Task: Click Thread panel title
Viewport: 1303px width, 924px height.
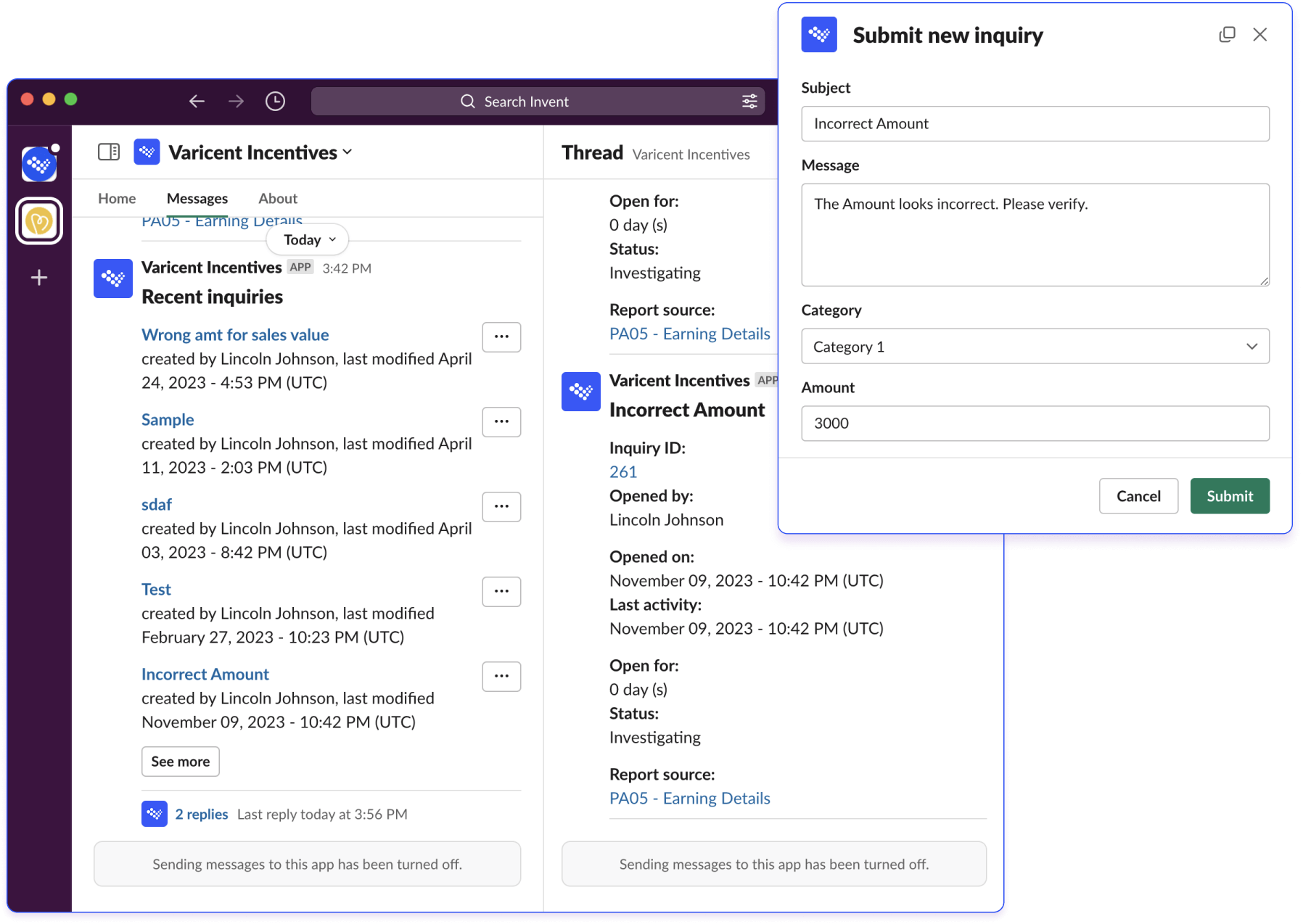Action: pyautogui.click(x=592, y=153)
